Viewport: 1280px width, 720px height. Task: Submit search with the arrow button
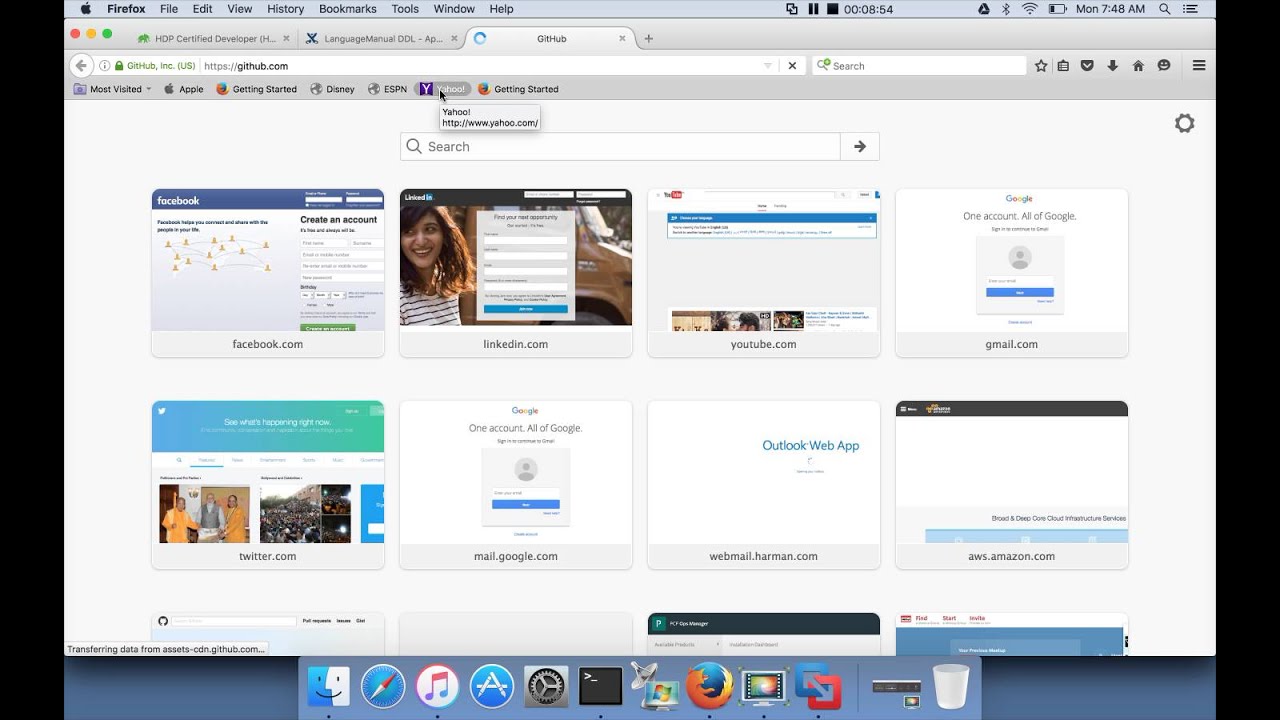point(860,146)
